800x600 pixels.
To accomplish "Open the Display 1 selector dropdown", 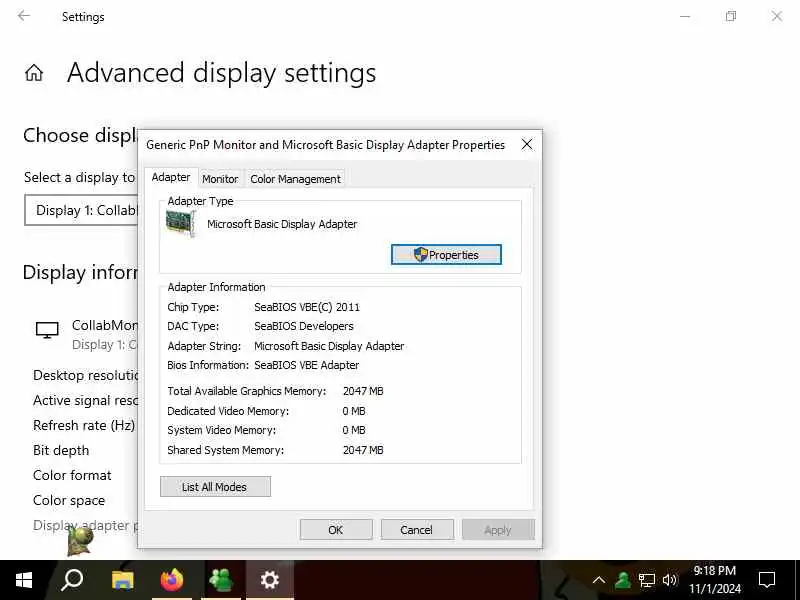I will (x=81, y=210).
